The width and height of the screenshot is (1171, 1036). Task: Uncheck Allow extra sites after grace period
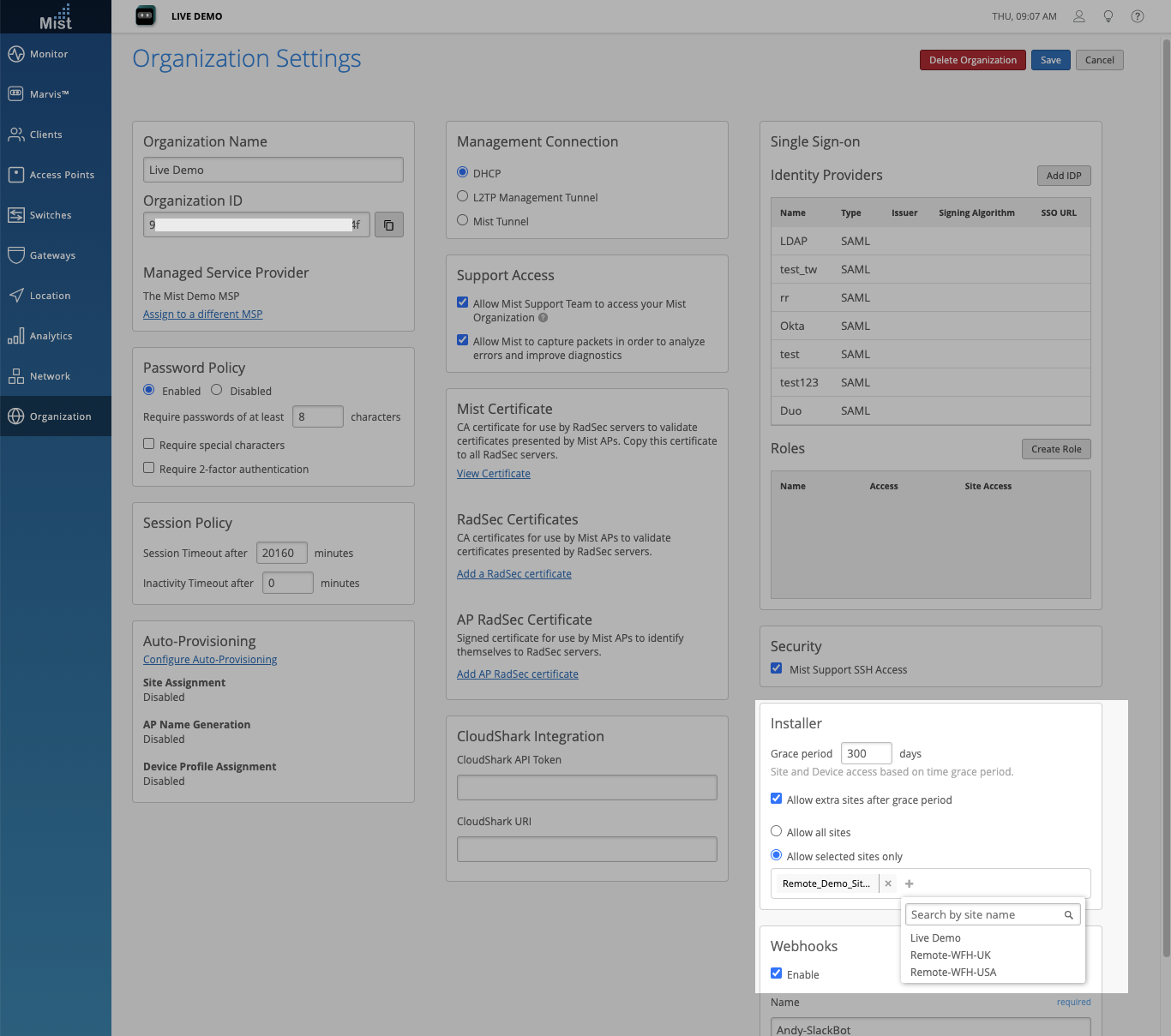coord(777,799)
